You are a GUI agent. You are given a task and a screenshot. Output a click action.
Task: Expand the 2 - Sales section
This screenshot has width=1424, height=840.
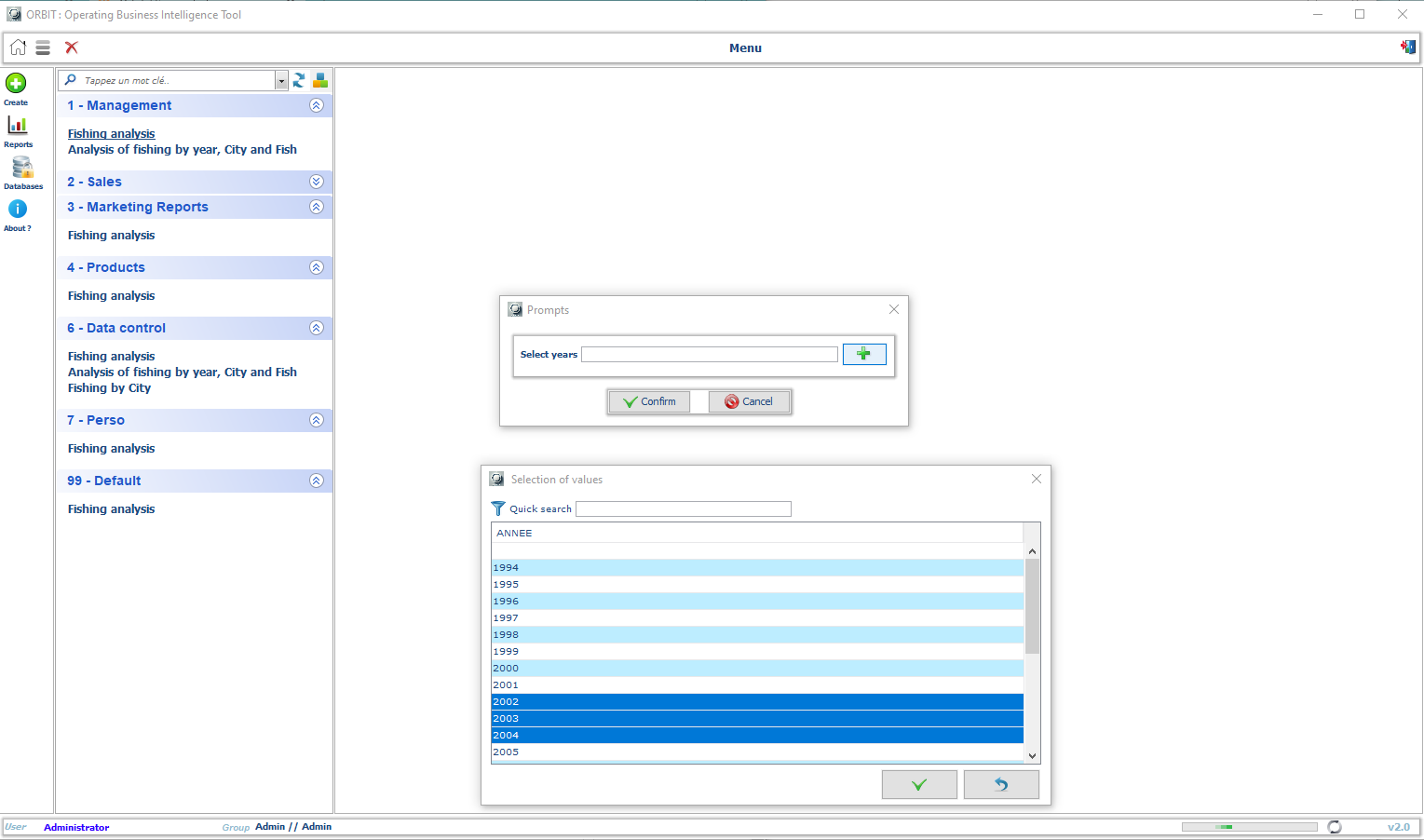(317, 182)
